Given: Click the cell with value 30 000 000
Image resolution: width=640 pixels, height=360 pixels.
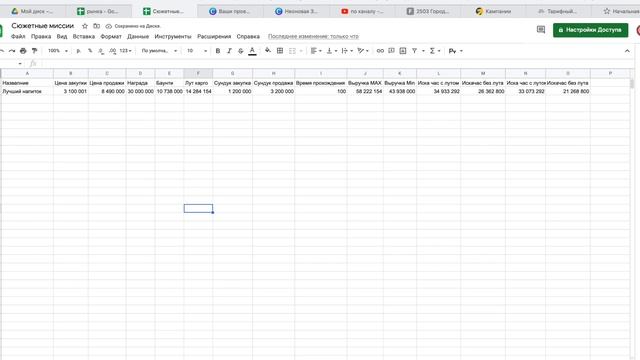Looking at the screenshot, I should (140, 91).
